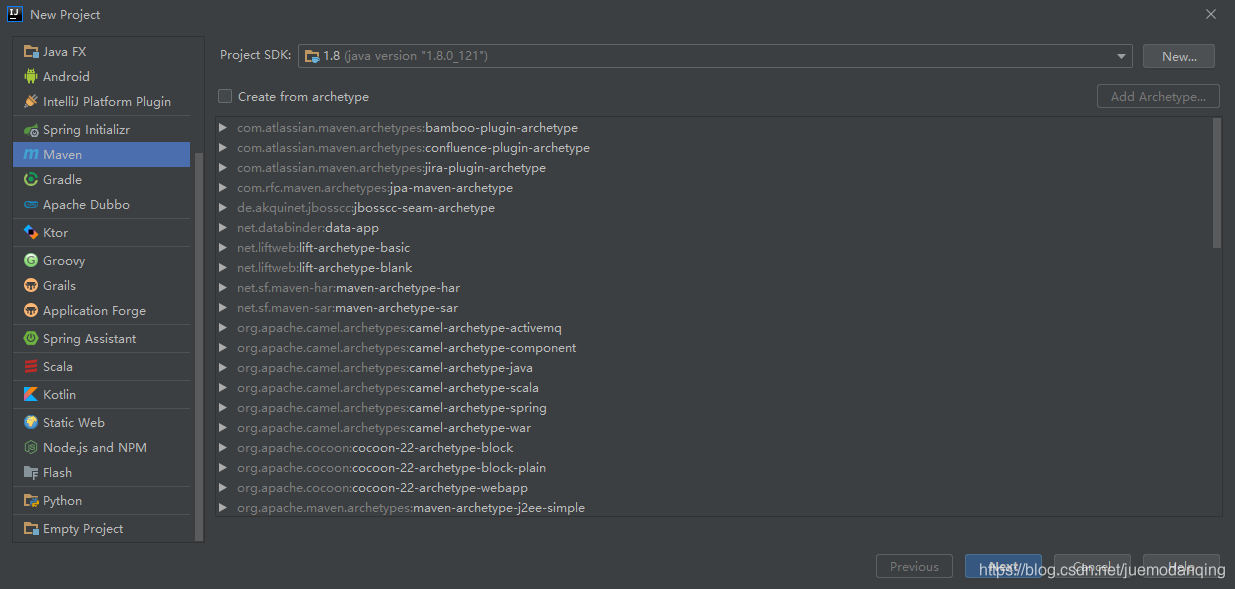1235x589 pixels.
Task: Select camel-archetype-java row
Action: (x=714, y=368)
